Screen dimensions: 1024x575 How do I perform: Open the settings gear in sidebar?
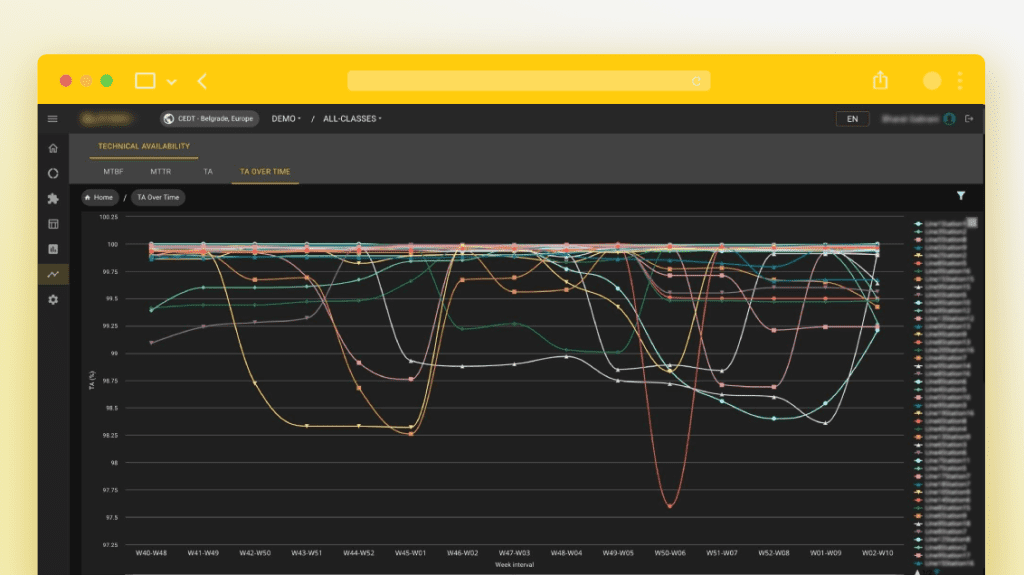[x=53, y=299]
